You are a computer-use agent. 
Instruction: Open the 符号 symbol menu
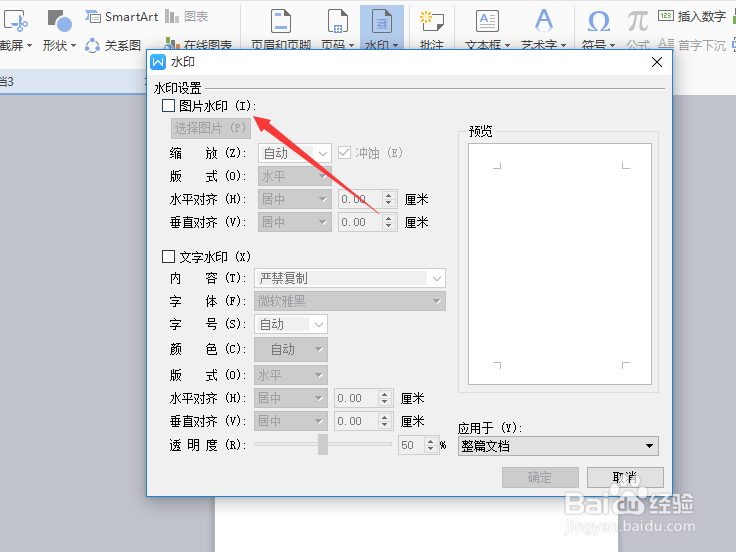598,29
